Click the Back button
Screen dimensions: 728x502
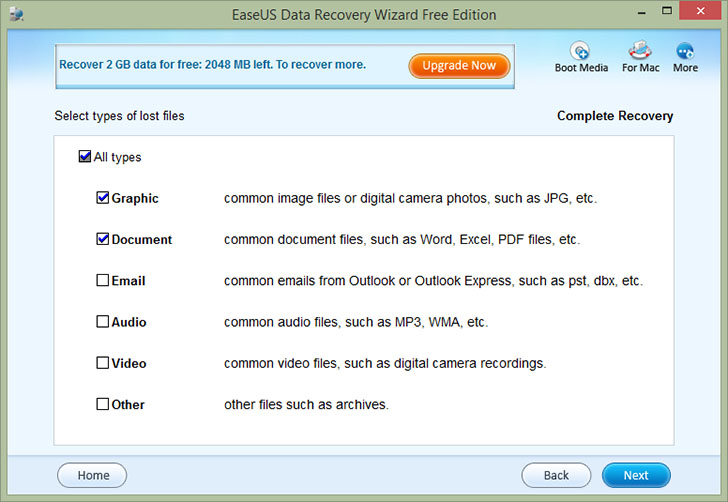(556, 475)
